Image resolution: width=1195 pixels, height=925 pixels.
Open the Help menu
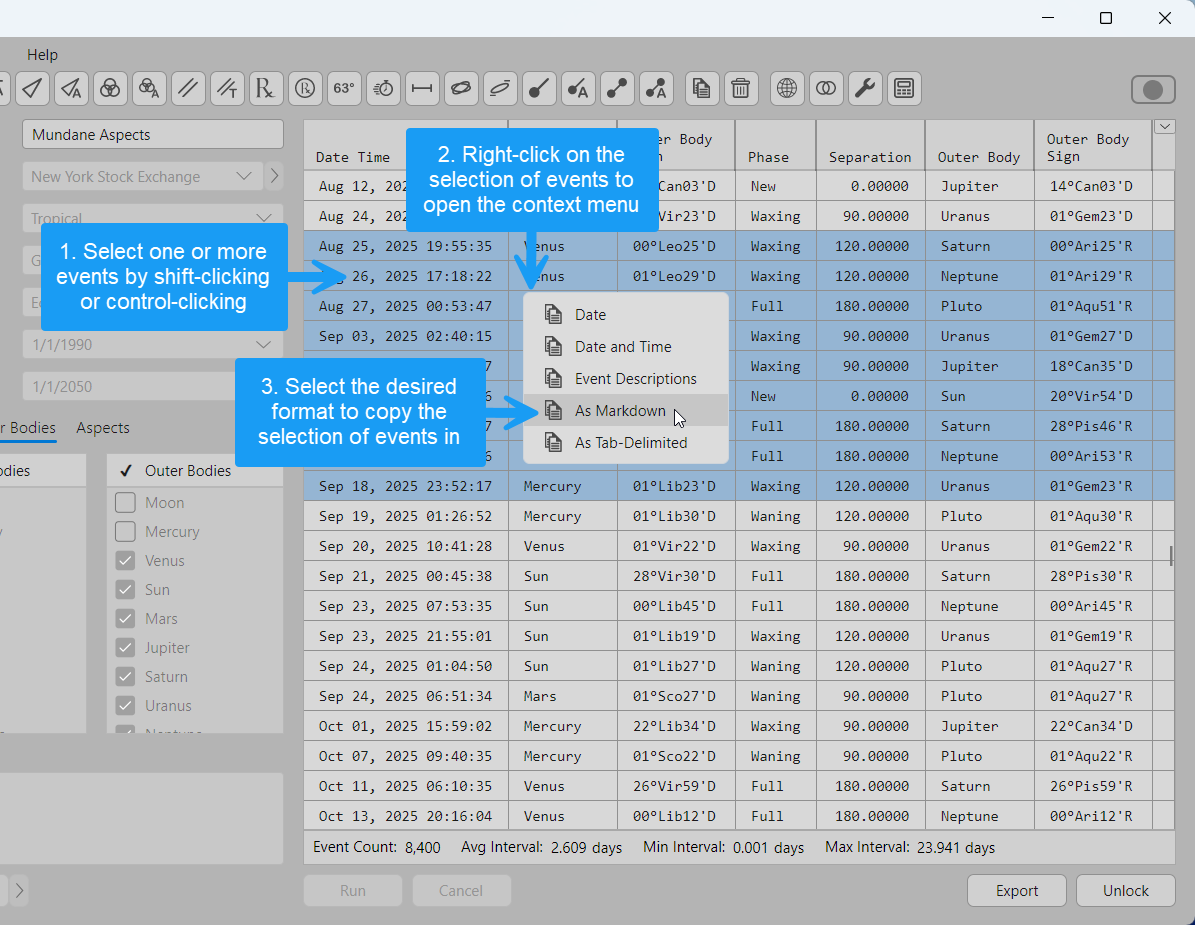[42, 55]
